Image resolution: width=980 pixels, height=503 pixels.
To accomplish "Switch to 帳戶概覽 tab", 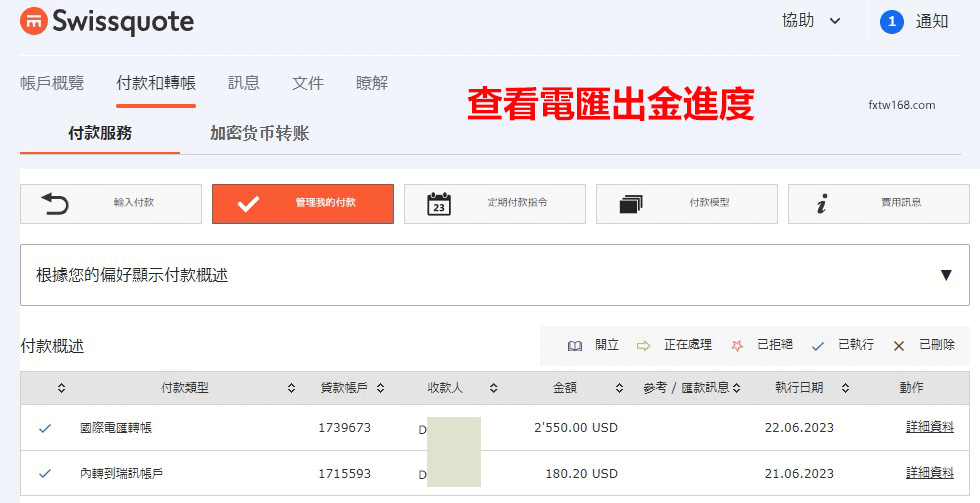I will (52, 83).
